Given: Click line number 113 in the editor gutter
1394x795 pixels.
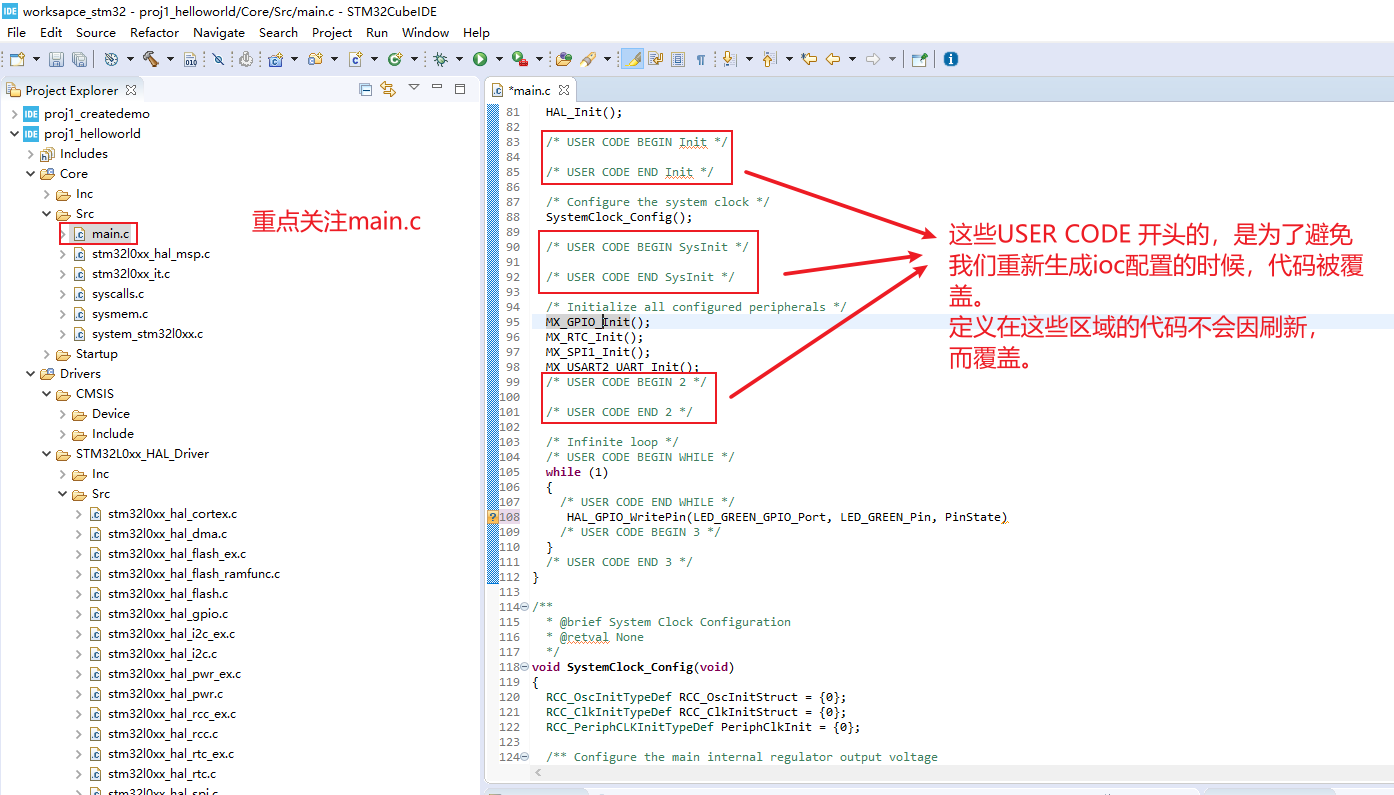Looking at the screenshot, I should 510,592.
